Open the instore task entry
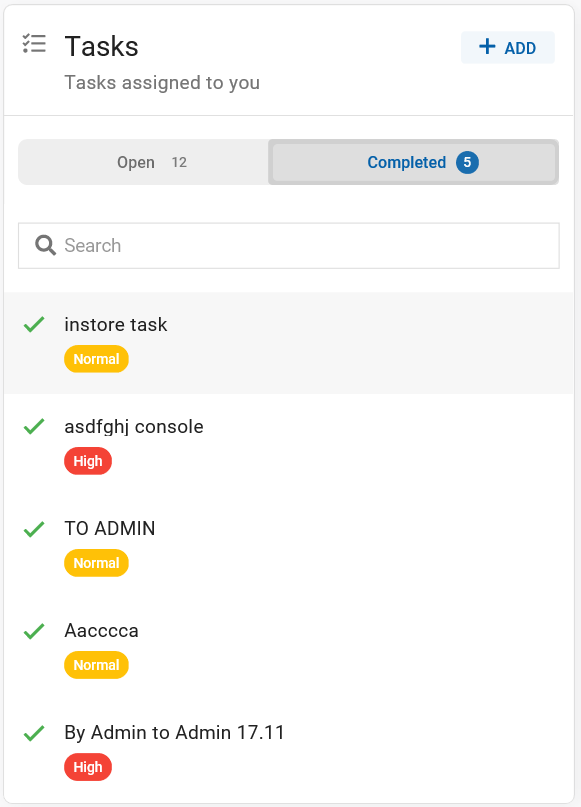The height and width of the screenshot is (807, 581). tap(289, 343)
